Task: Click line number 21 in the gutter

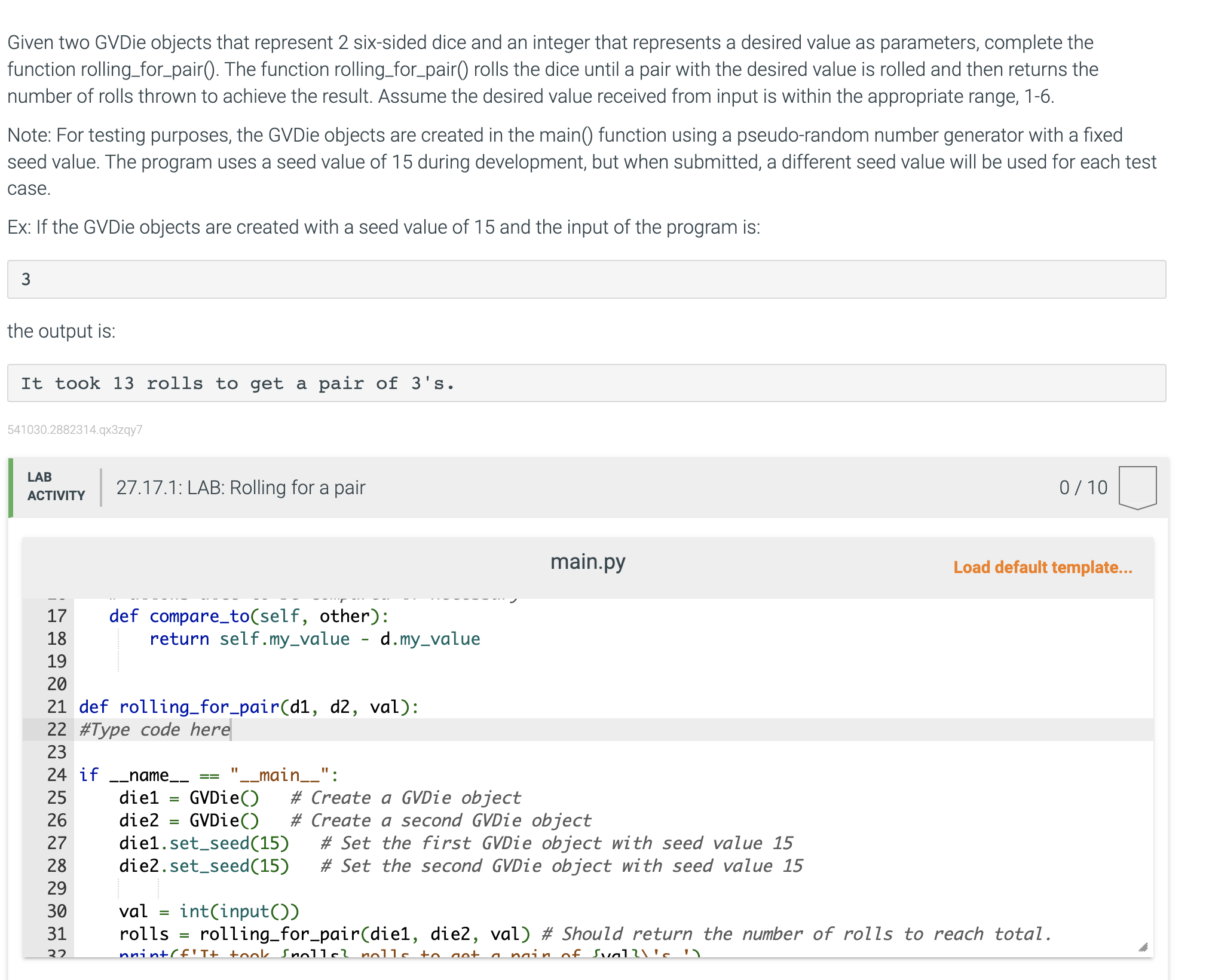Action: (x=57, y=707)
